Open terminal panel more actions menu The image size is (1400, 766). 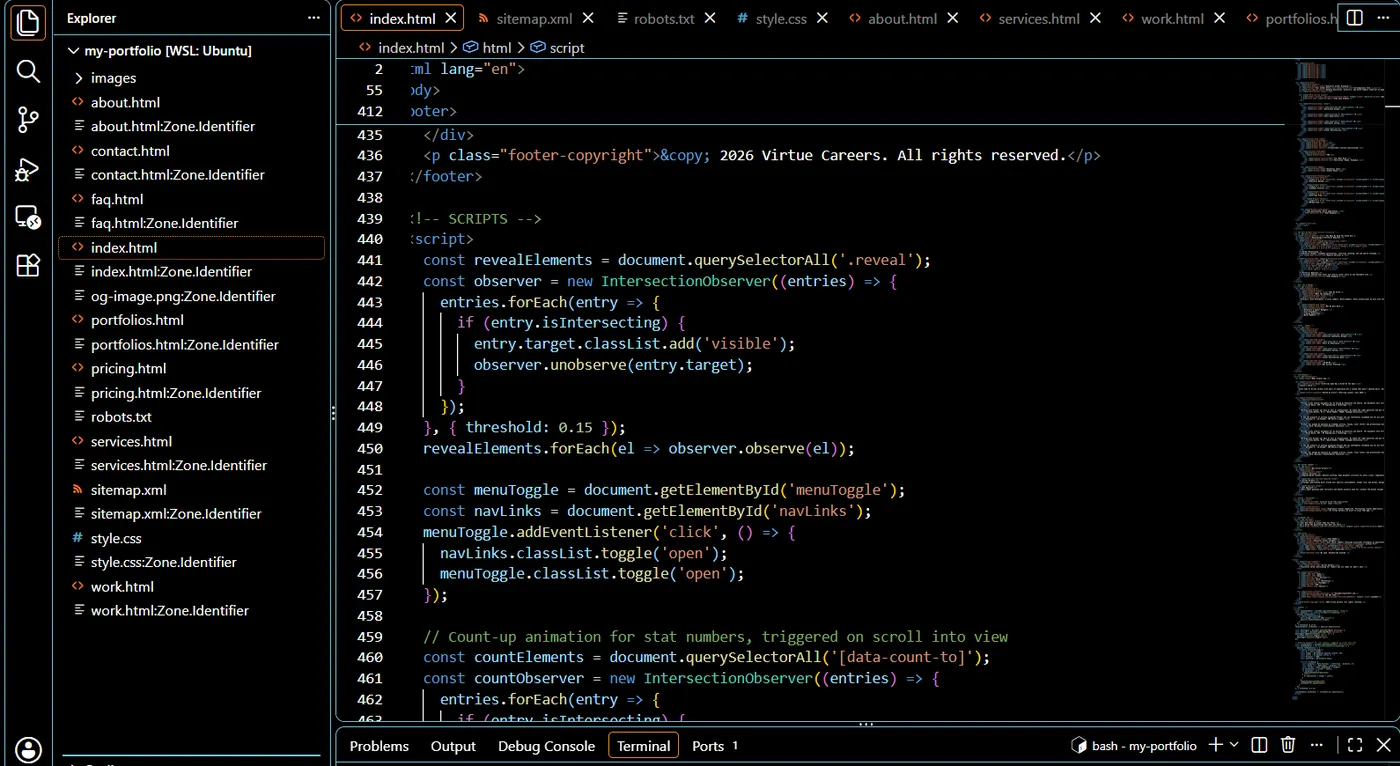(1318, 745)
